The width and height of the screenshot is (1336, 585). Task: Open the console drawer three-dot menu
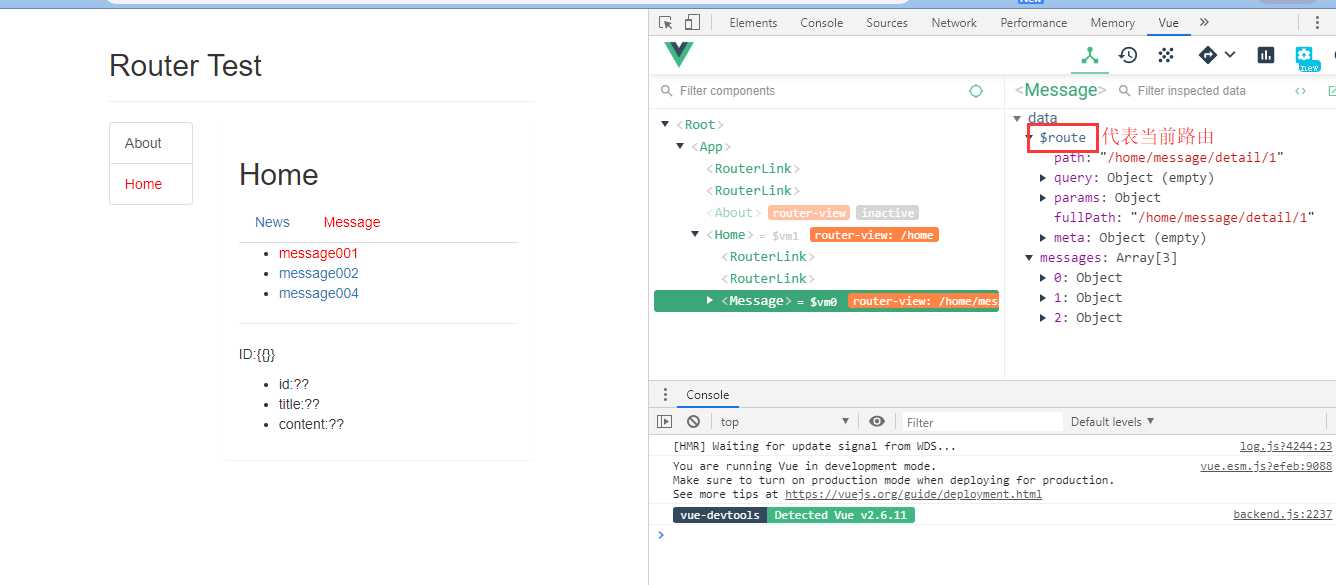click(x=666, y=395)
